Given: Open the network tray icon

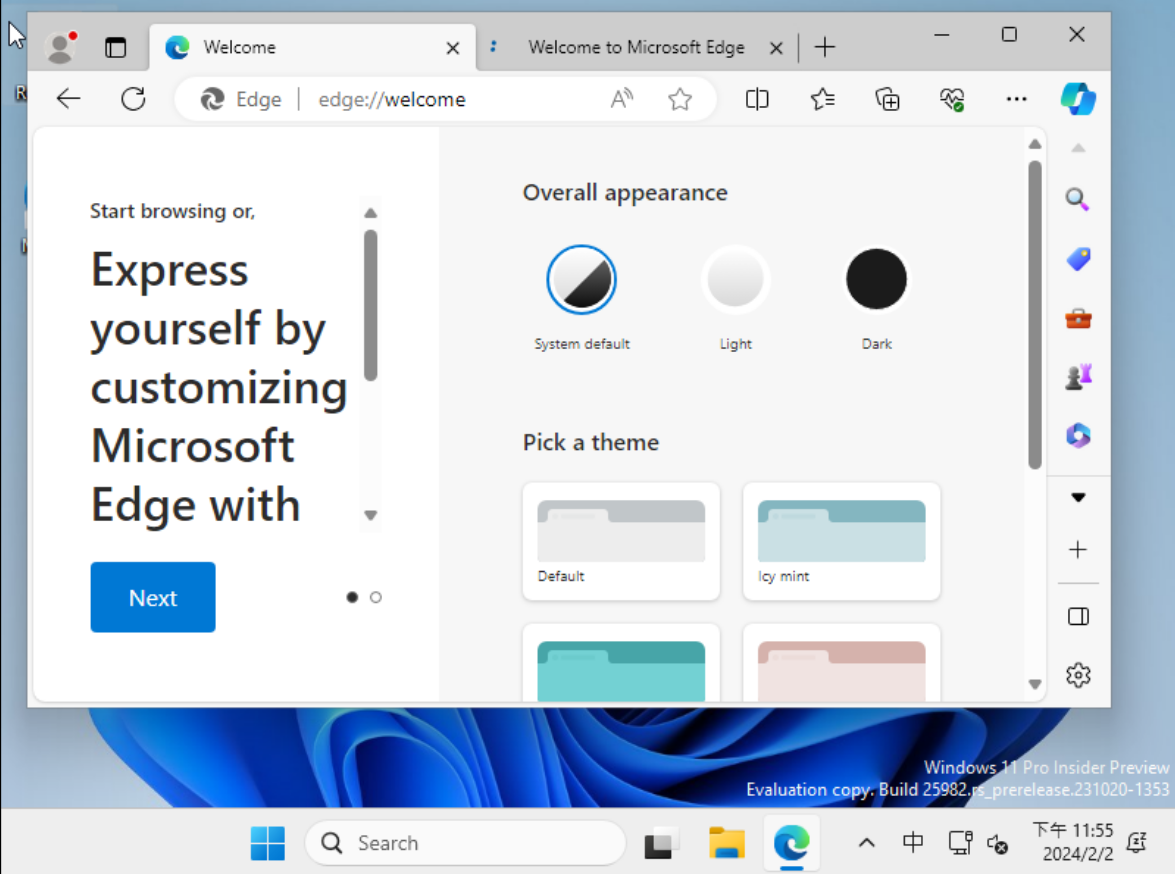Looking at the screenshot, I should pos(960,843).
